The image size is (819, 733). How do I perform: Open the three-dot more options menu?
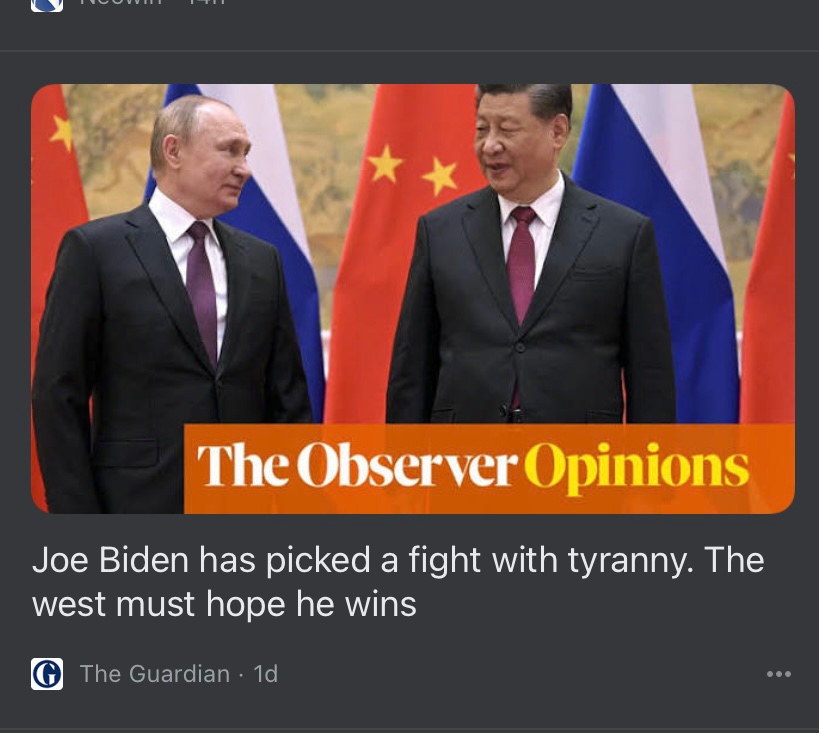[x=778, y=674]
